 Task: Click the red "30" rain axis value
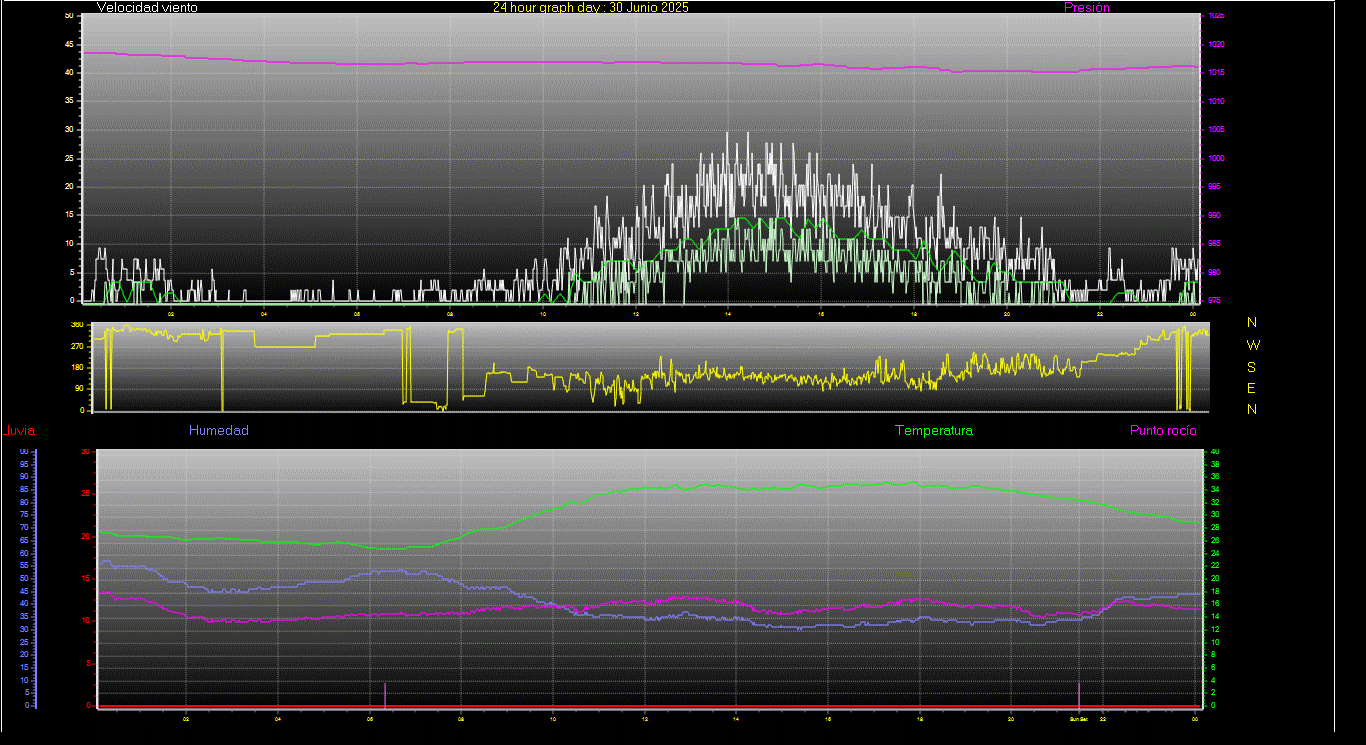(x=85, y=452)
